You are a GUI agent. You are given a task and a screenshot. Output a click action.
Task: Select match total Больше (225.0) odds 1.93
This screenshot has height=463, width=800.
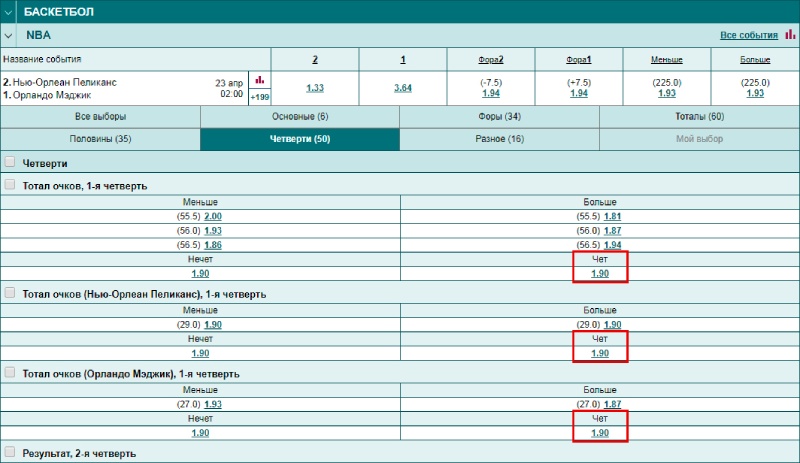pyautogui.click(x=755, y=93)
